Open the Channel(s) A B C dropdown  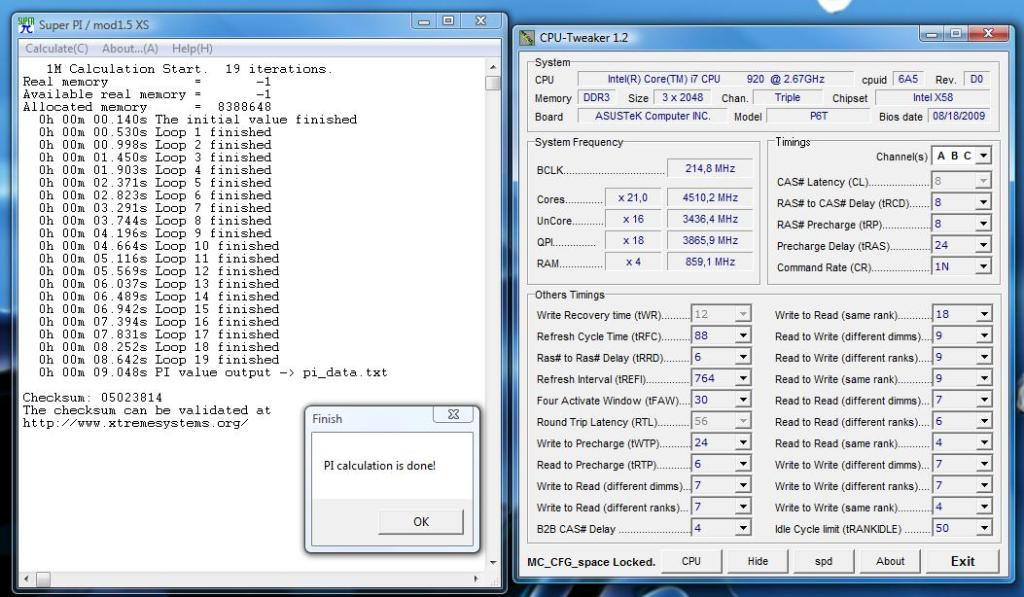983,155
